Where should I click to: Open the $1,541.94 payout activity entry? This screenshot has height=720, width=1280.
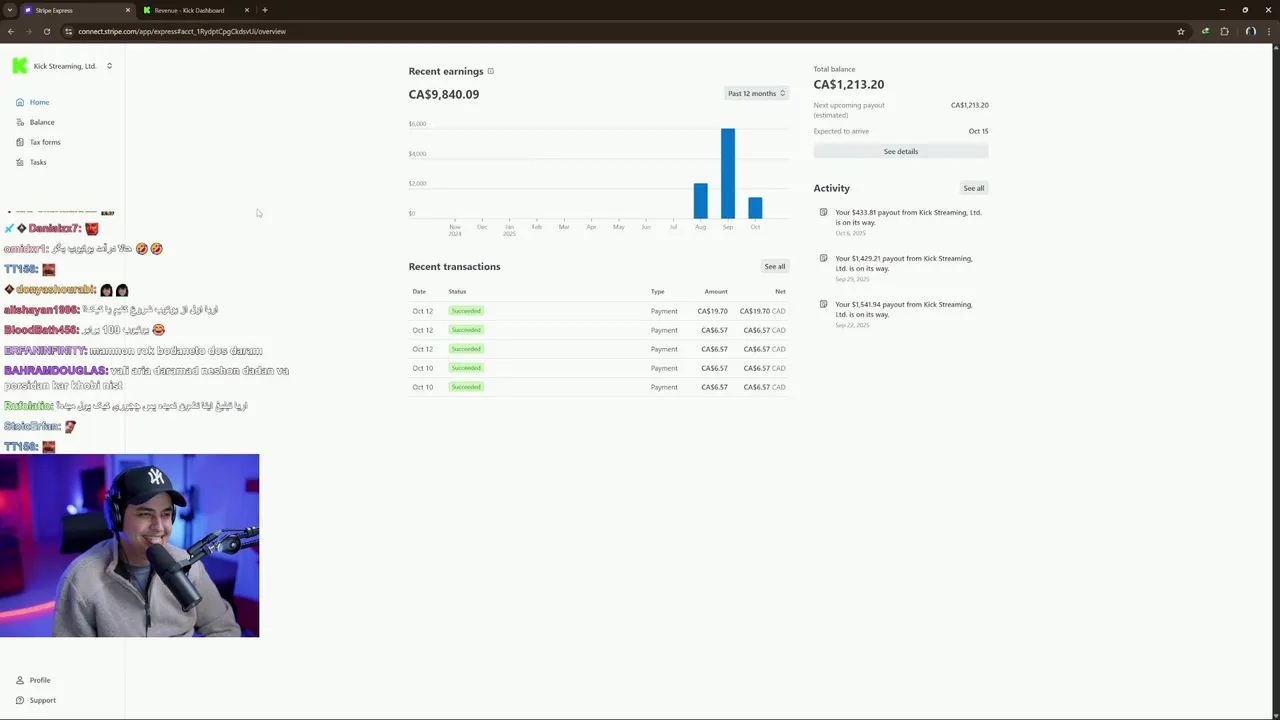(900, 313)
